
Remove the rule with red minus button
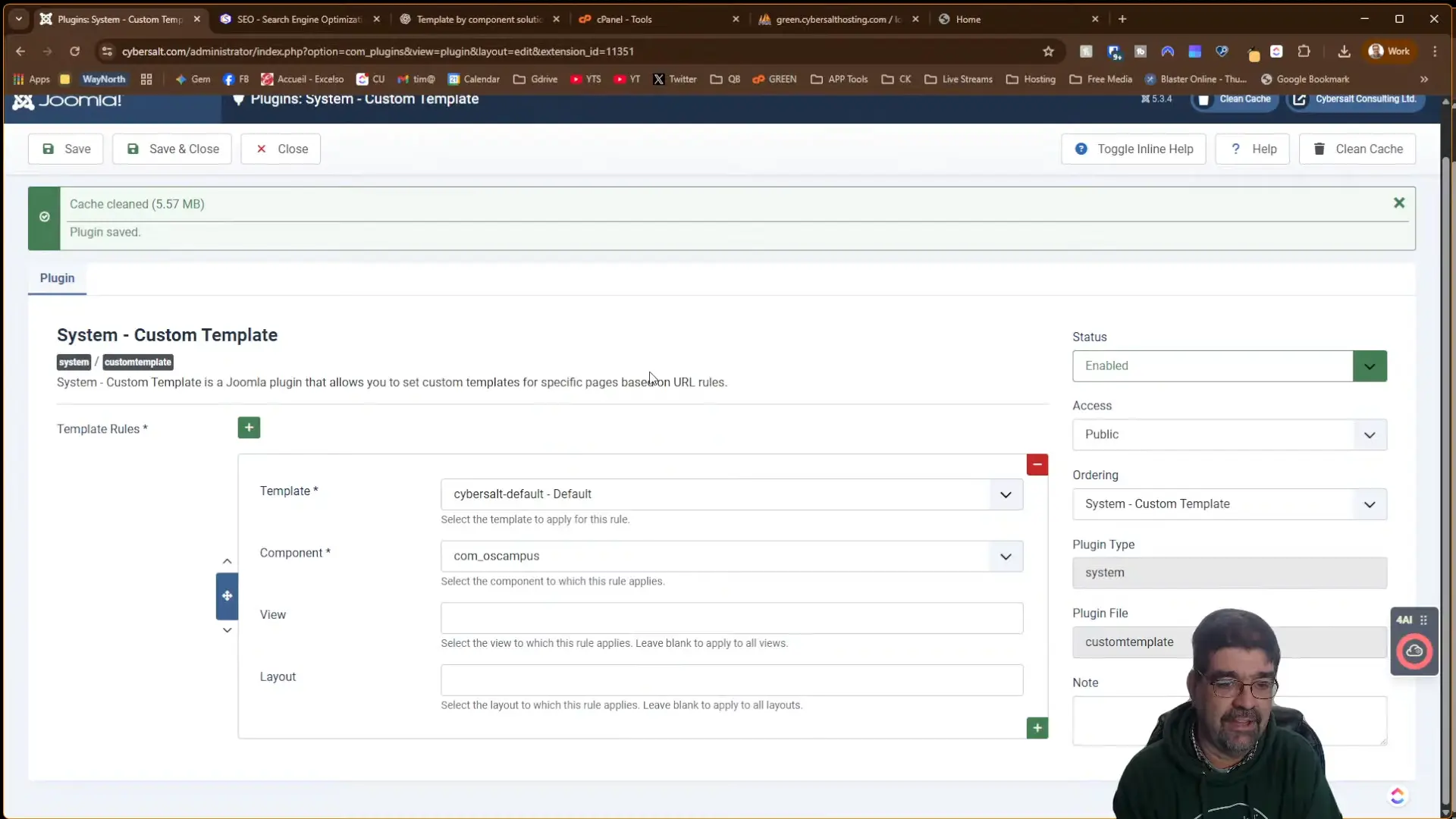(1037, 464)
